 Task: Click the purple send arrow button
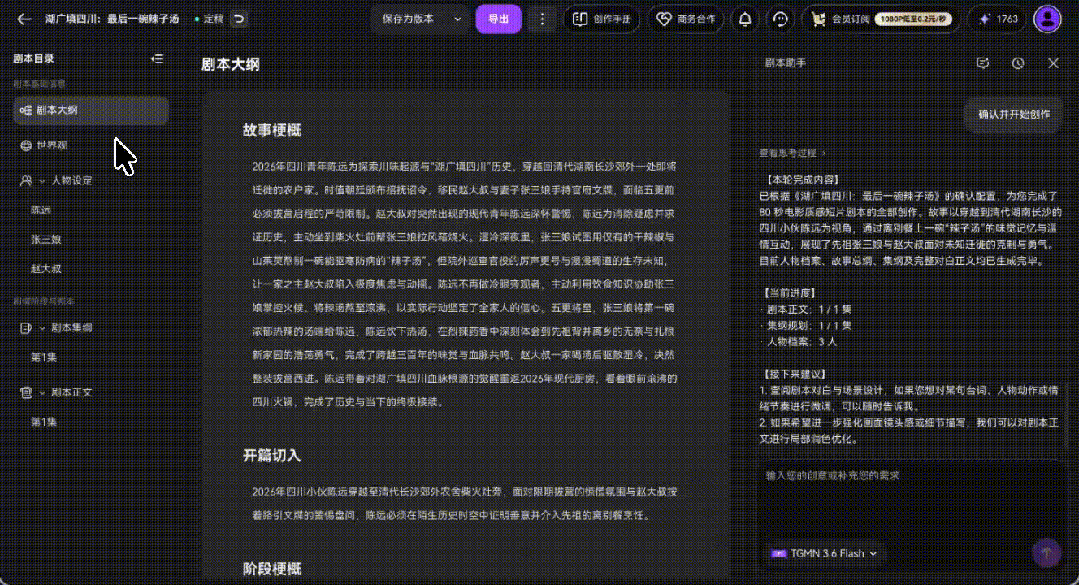(1047, 553)
